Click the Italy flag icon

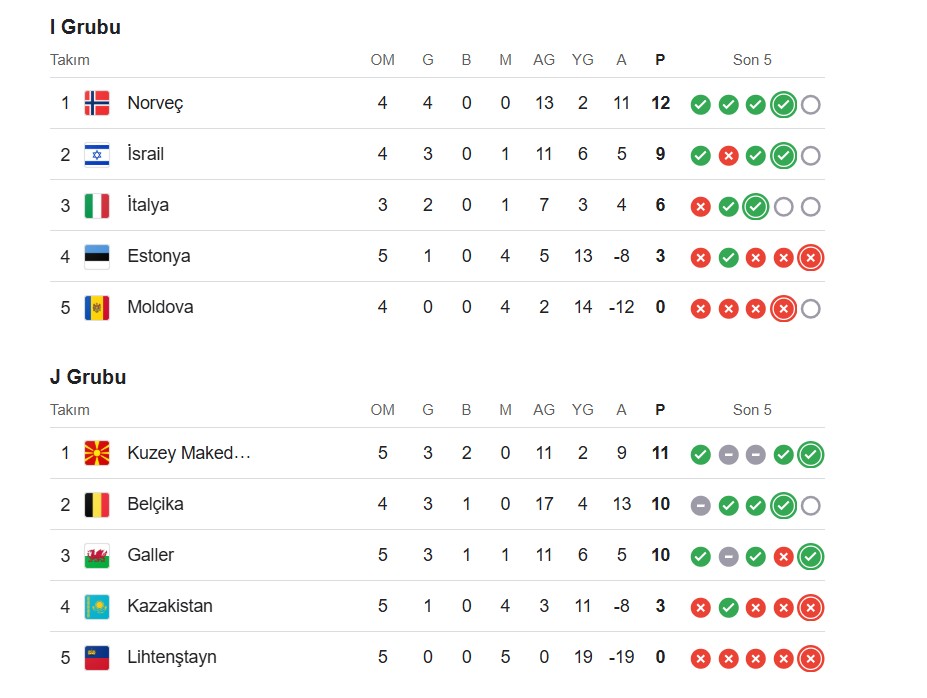click(x=97, y=205)
